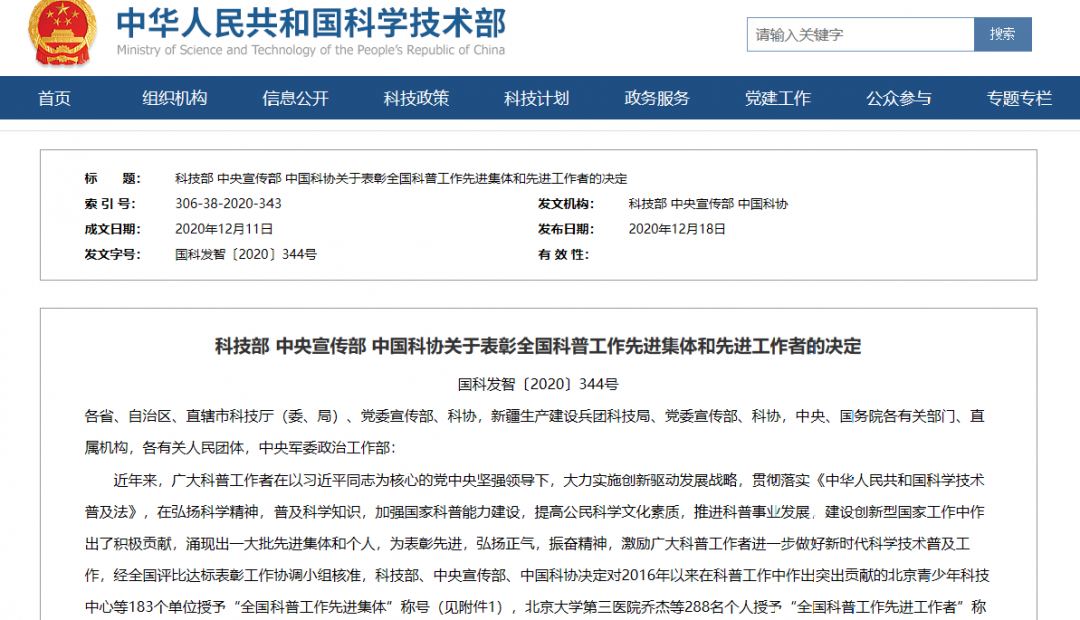Open the 科技计划 navigation item
This screenshot has height=620, width=1080.
point(537,99)
